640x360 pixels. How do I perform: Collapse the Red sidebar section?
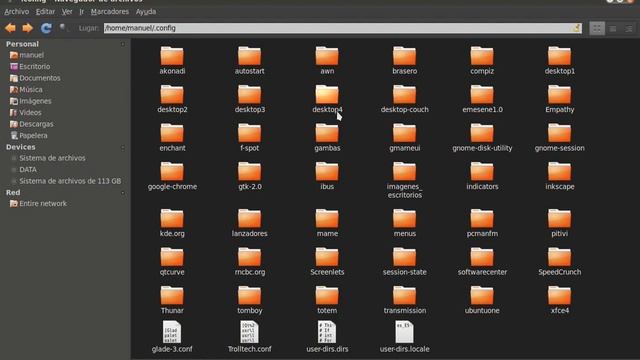coord(122,193)
